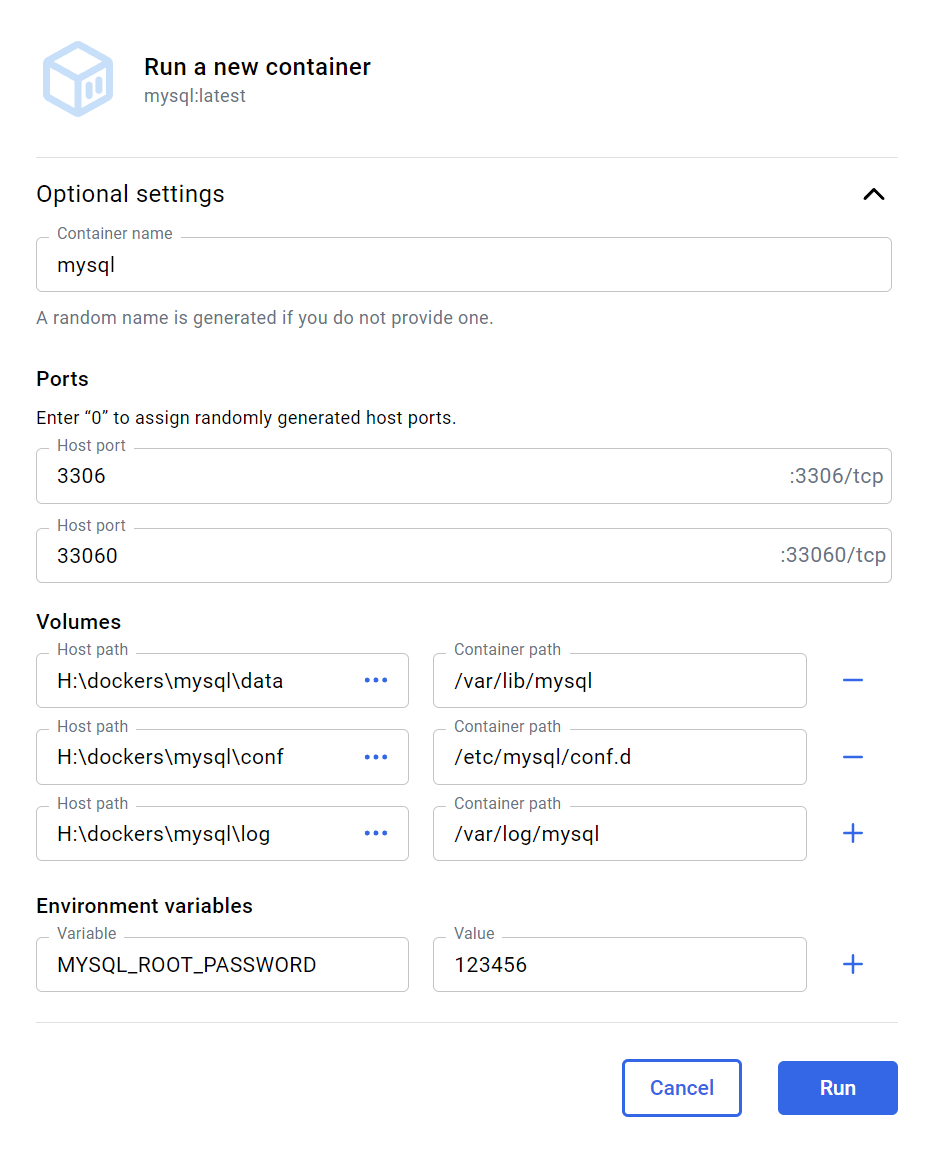Click the Docker container cube icon
Screen dimensions: 931x1153
pos(77,79)
